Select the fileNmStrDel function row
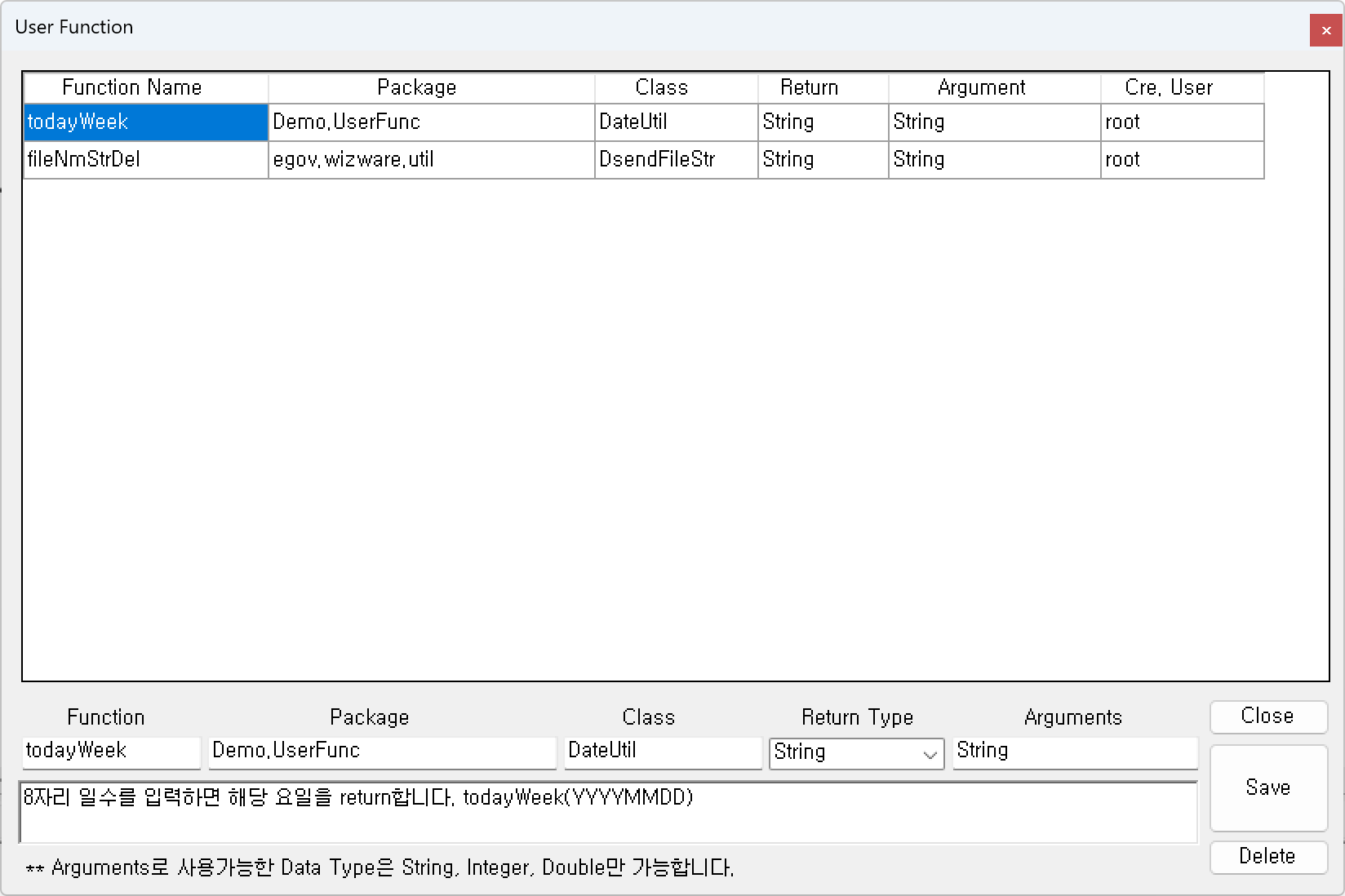 point(145,159)
